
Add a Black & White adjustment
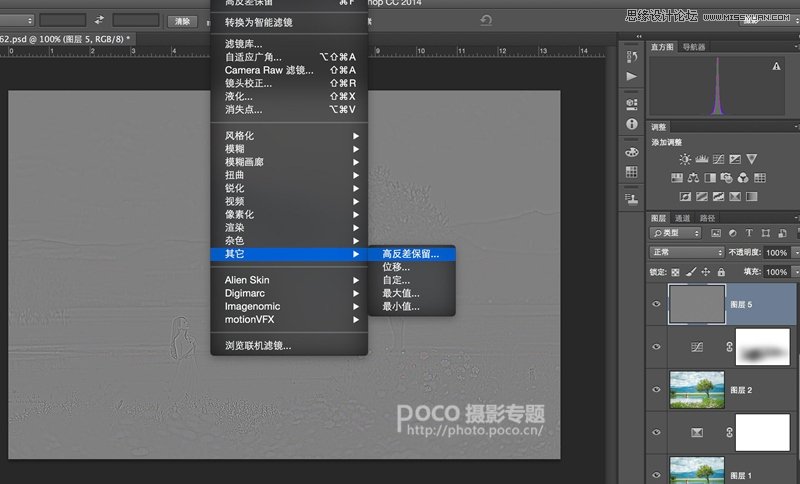pyautogui.click(x=710, y=178)
